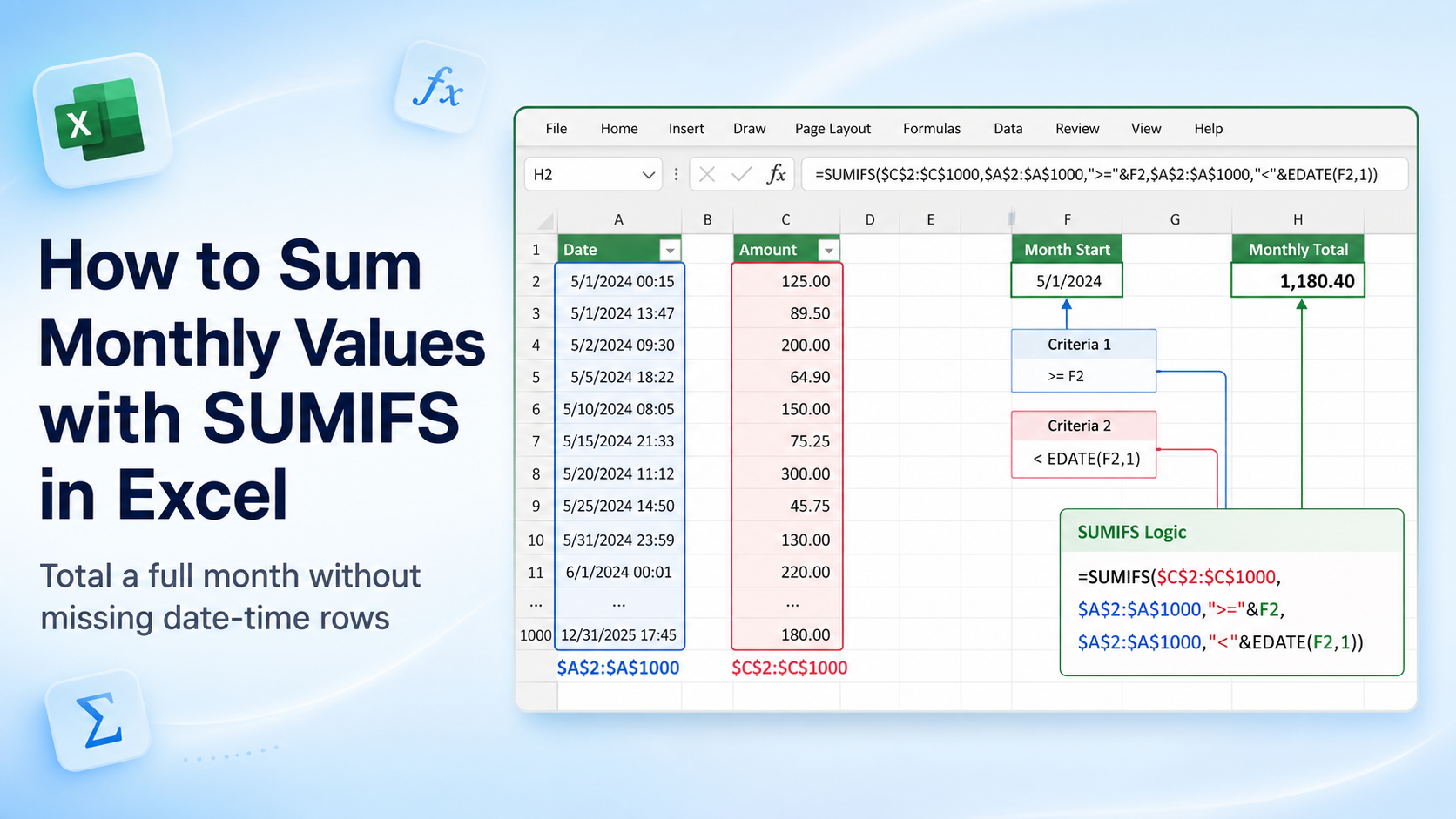The image size is (1456, 819).
Task: Open the Help tab
Action: click(x=1209, y=128)
